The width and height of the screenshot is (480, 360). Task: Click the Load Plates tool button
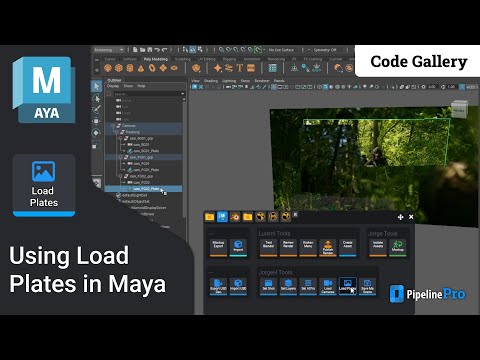[348, 286]
